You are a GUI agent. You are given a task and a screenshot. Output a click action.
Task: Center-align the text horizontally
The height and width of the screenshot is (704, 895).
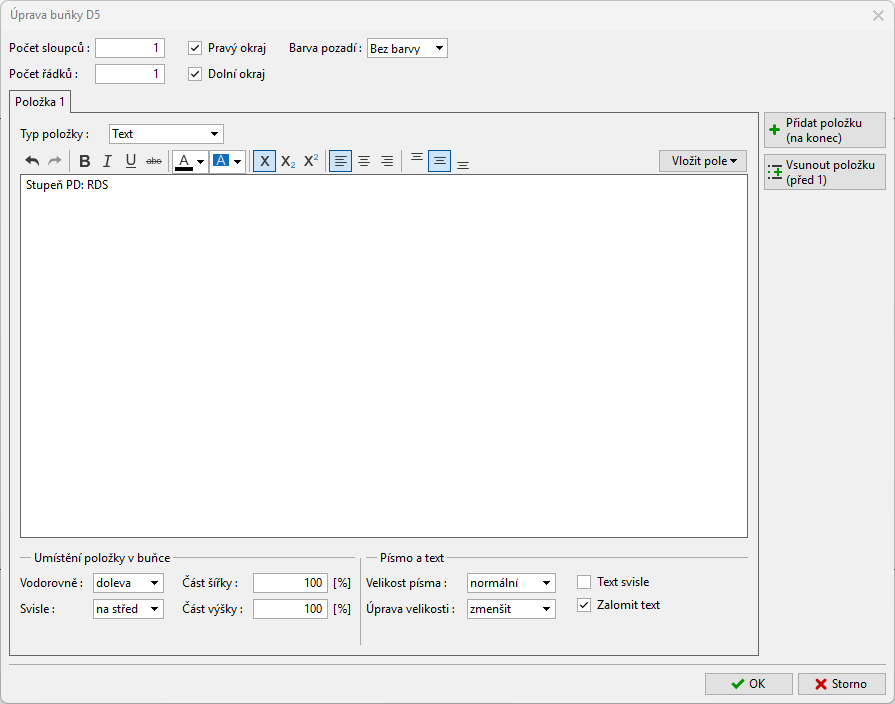[364, 161]
